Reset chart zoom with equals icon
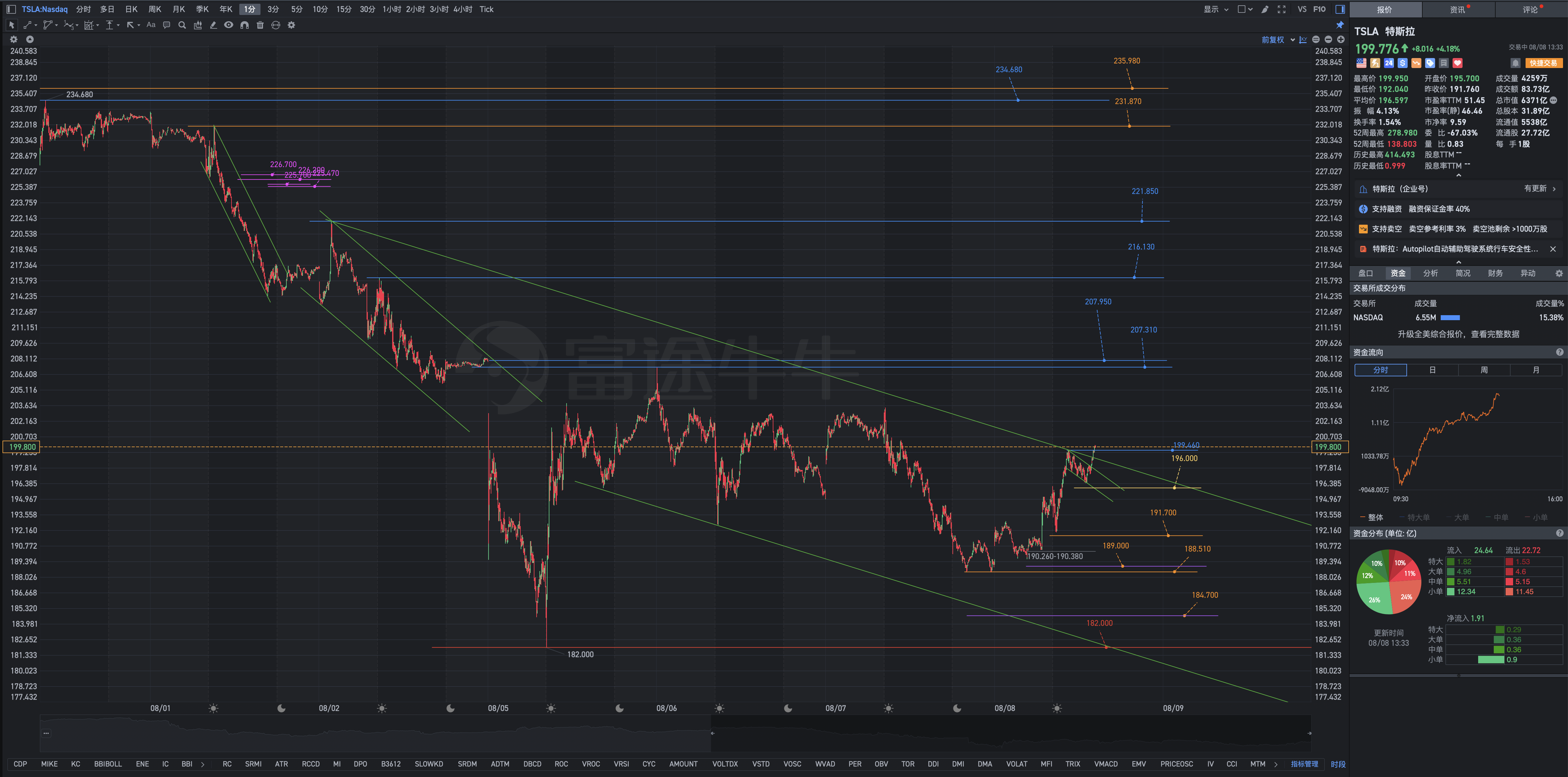Image resolution: width=1568 pixels, height=777 pixels. coord(1315,40)
